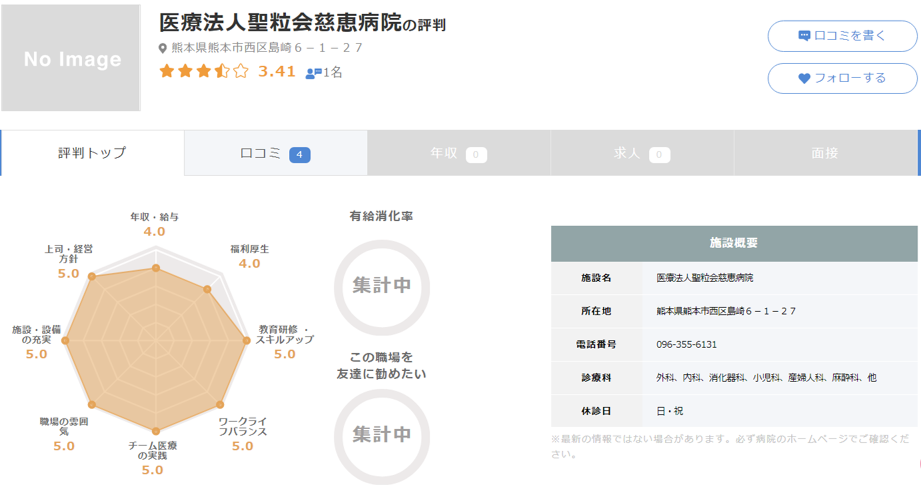
Task: Open the 面接 tab
Action: [825, 153]
